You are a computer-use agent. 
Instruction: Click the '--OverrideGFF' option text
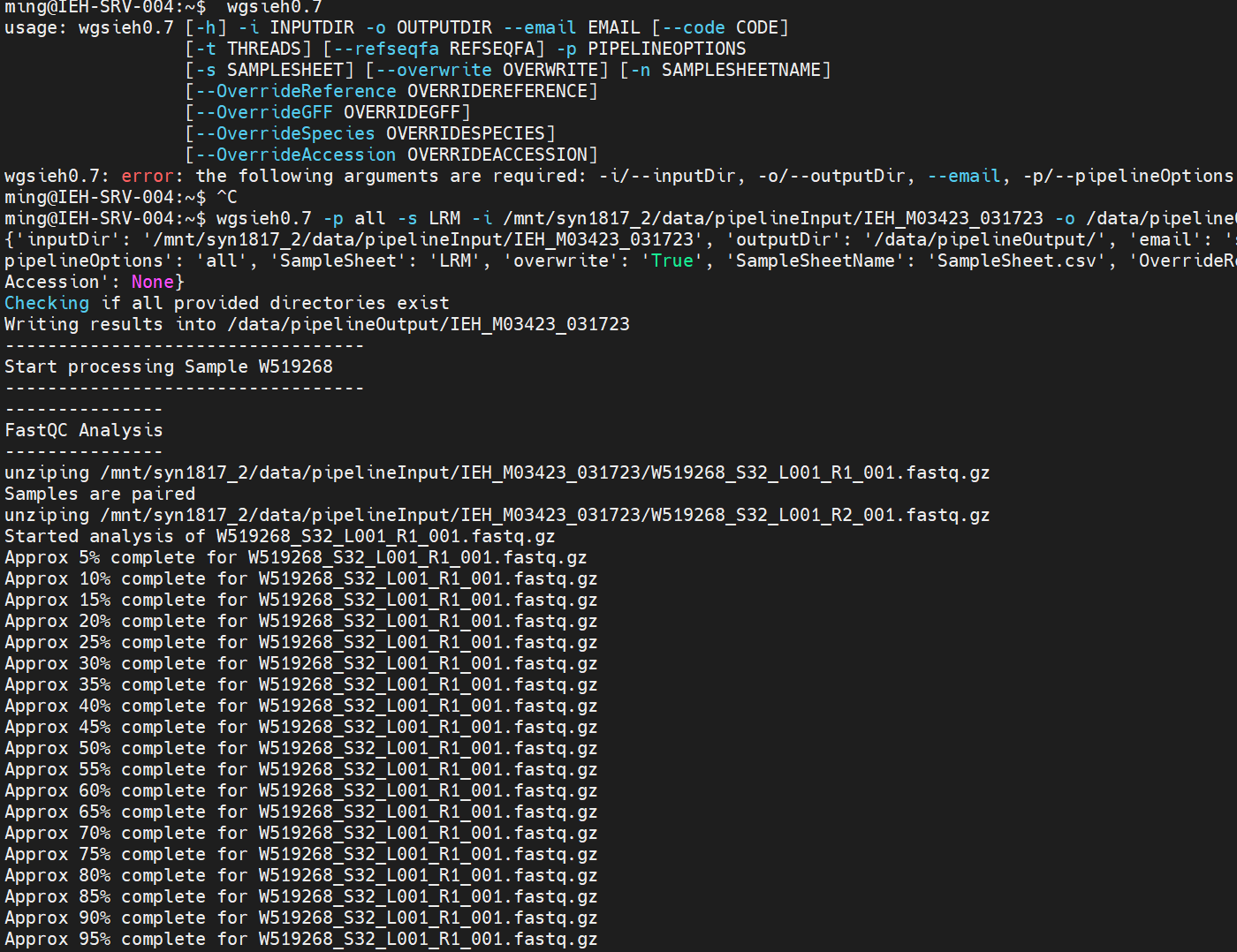(264, 112)
